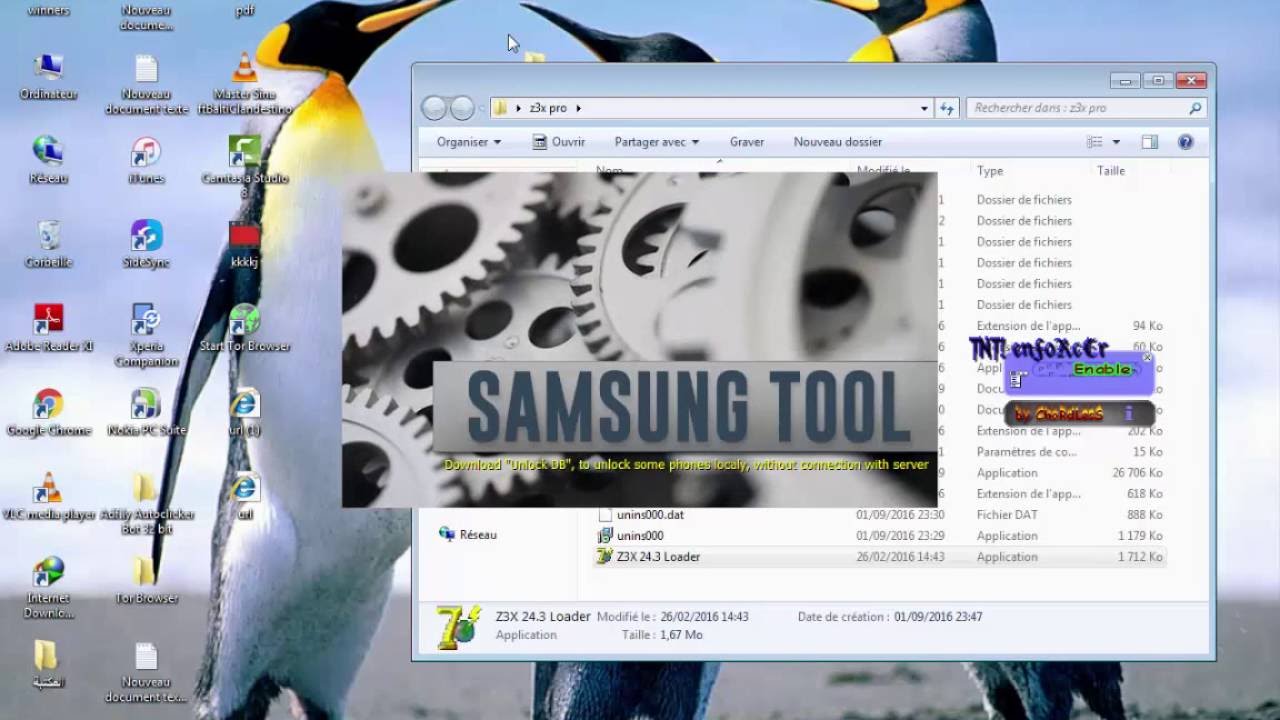Click the Paramètres de co... type cell
Image resolution: width=1280 pixels, height=720 pixels.
click(x=1026, y=452)
